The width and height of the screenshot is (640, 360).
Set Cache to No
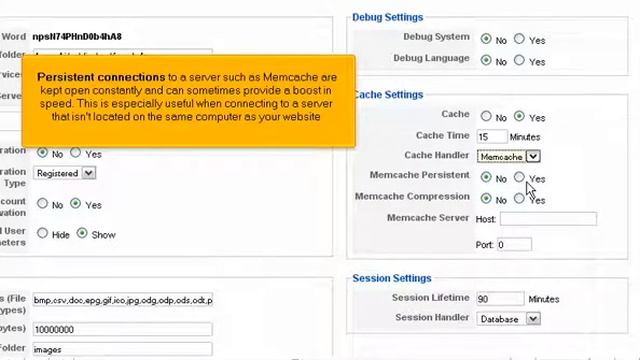(486, 116)
